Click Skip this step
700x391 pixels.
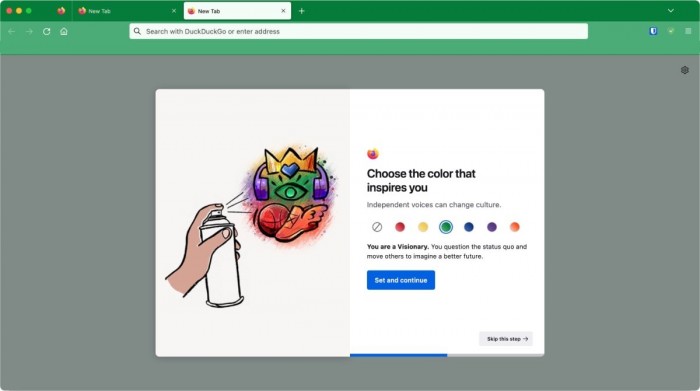coord(506,339)
